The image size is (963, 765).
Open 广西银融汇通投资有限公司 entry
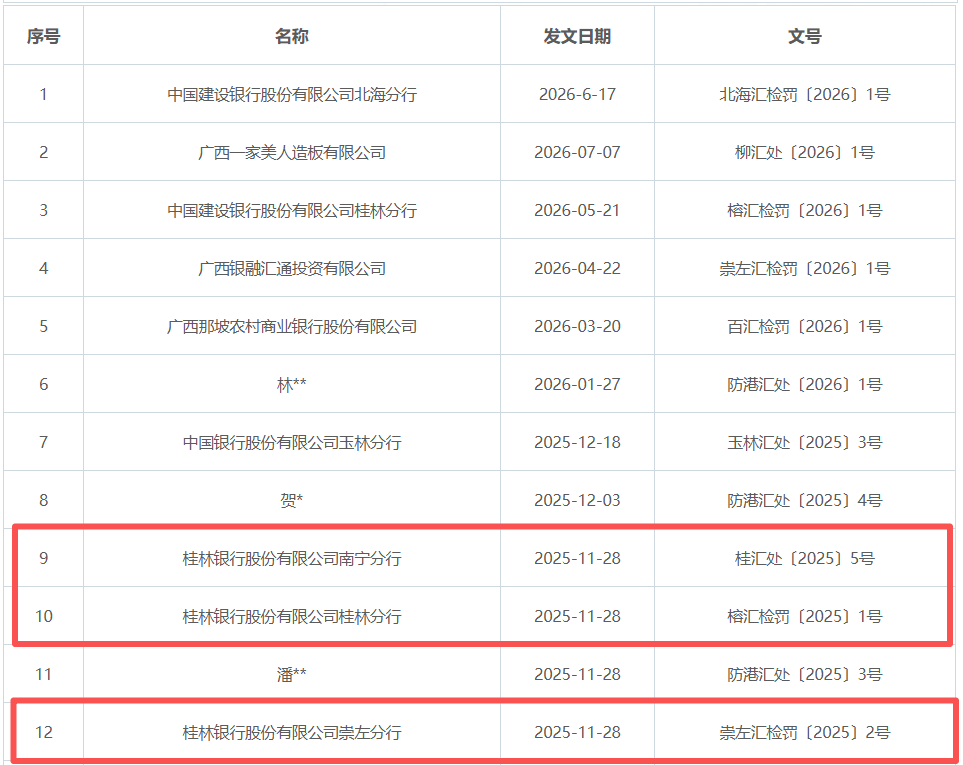(x=292, y=268)
